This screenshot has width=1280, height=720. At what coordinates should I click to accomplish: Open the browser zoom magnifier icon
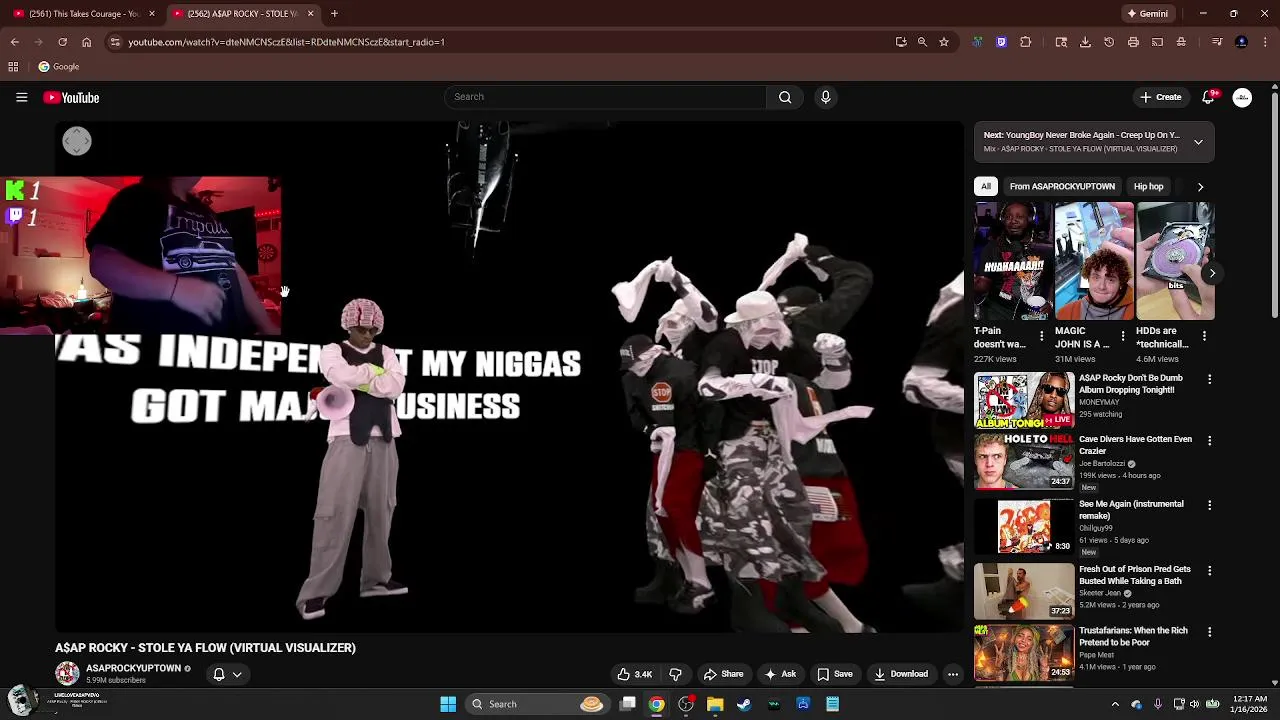(922, 42)
